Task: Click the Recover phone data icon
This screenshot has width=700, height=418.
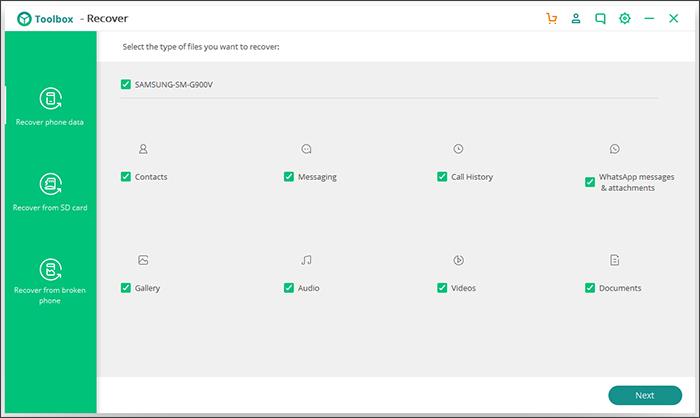Action: [50, 98]
